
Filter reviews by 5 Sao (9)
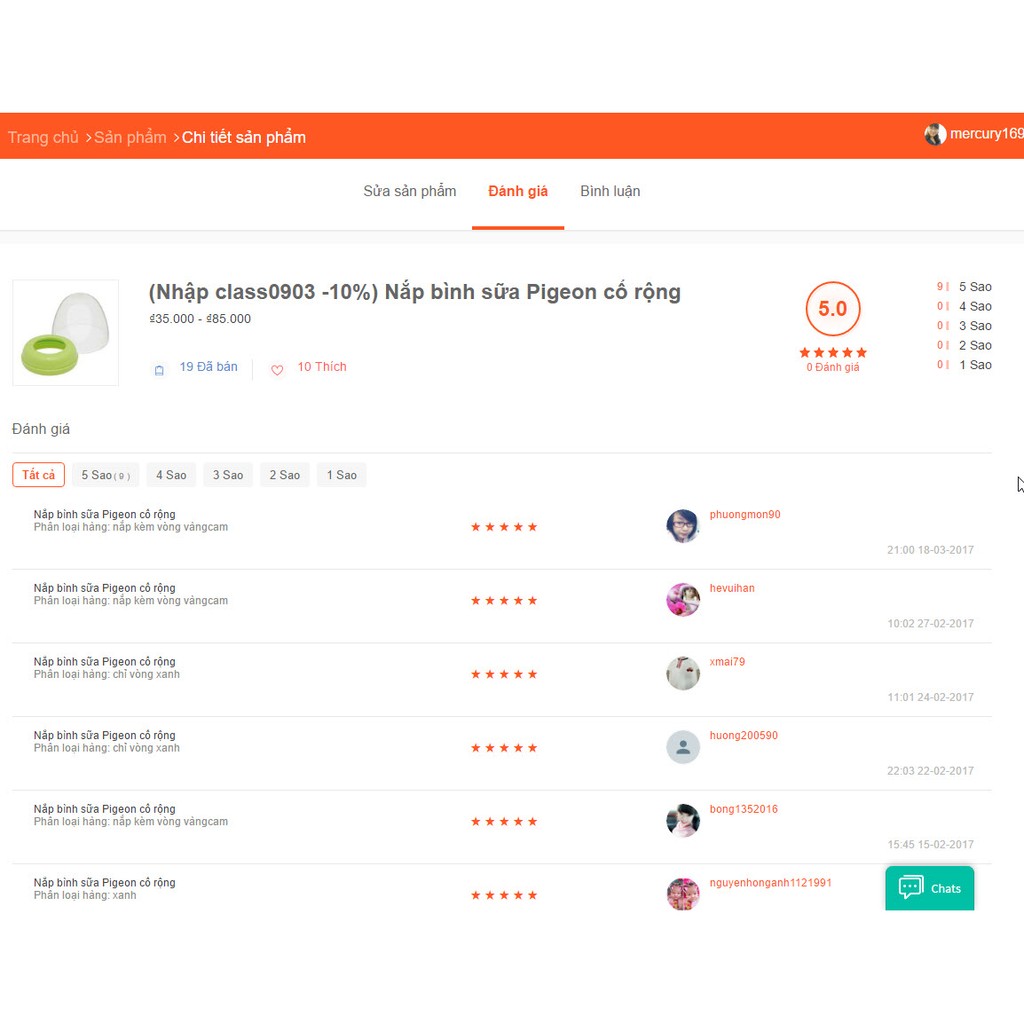pyautogui.click(x=106, y=475)
